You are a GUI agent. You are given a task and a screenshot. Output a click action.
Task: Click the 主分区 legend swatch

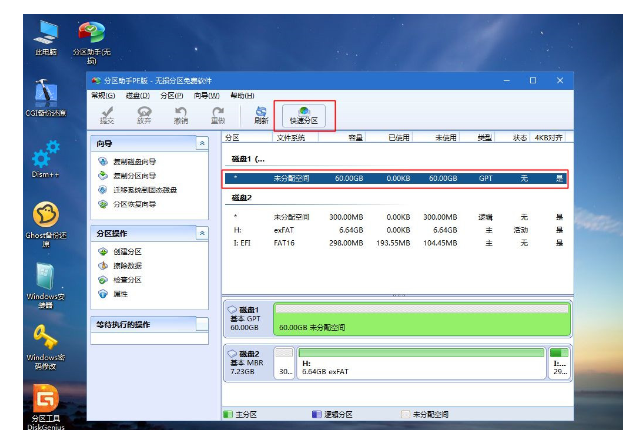[228, 414]
